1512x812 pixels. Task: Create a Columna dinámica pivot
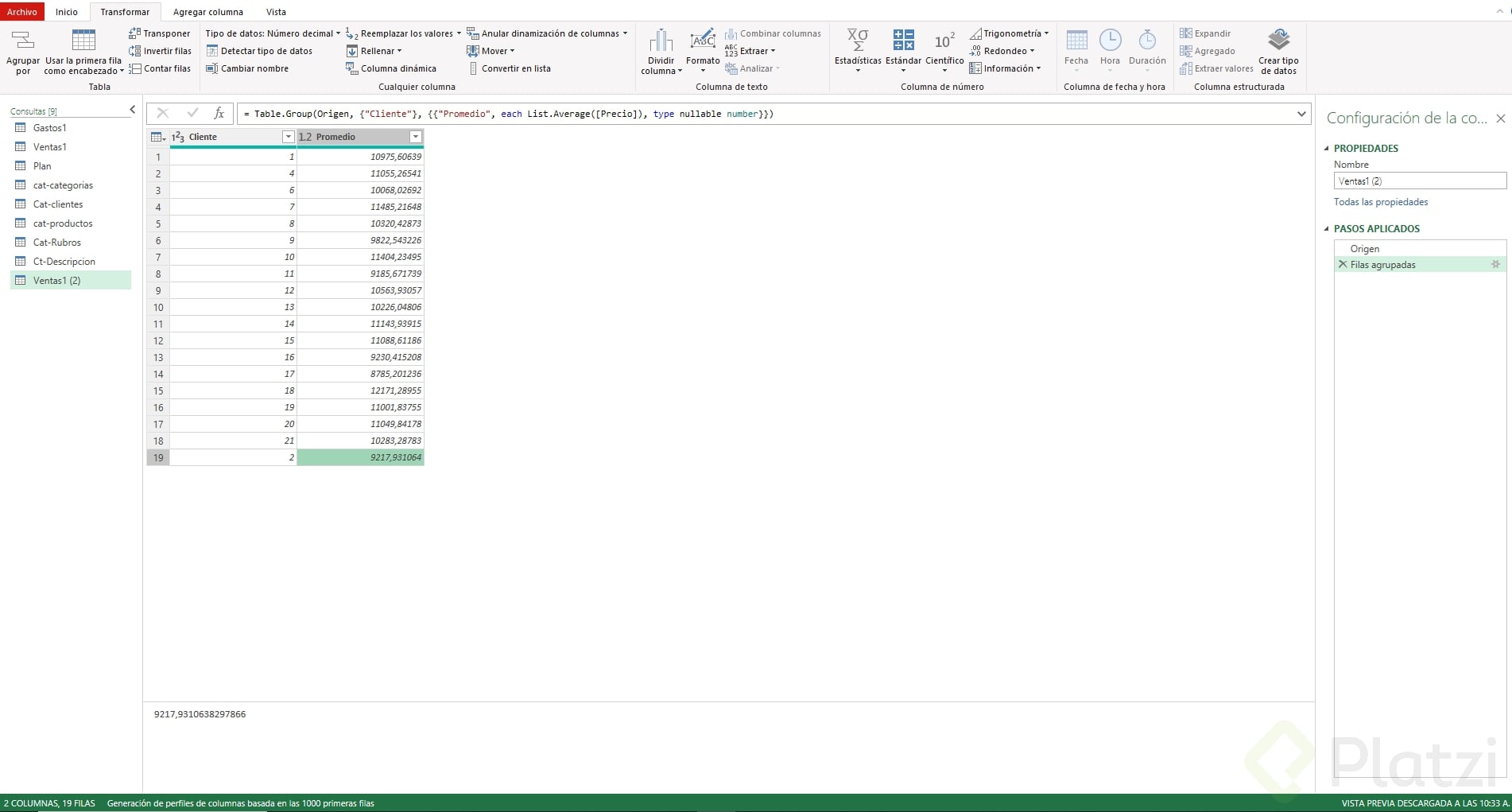tap(391, 68)
